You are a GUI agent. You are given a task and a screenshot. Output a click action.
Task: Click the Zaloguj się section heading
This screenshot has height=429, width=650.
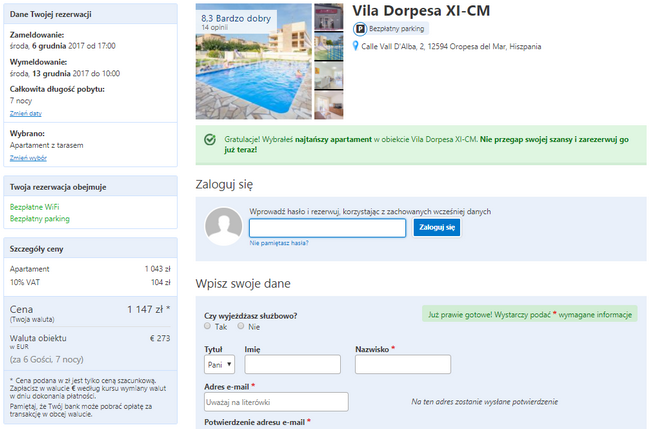224,184
